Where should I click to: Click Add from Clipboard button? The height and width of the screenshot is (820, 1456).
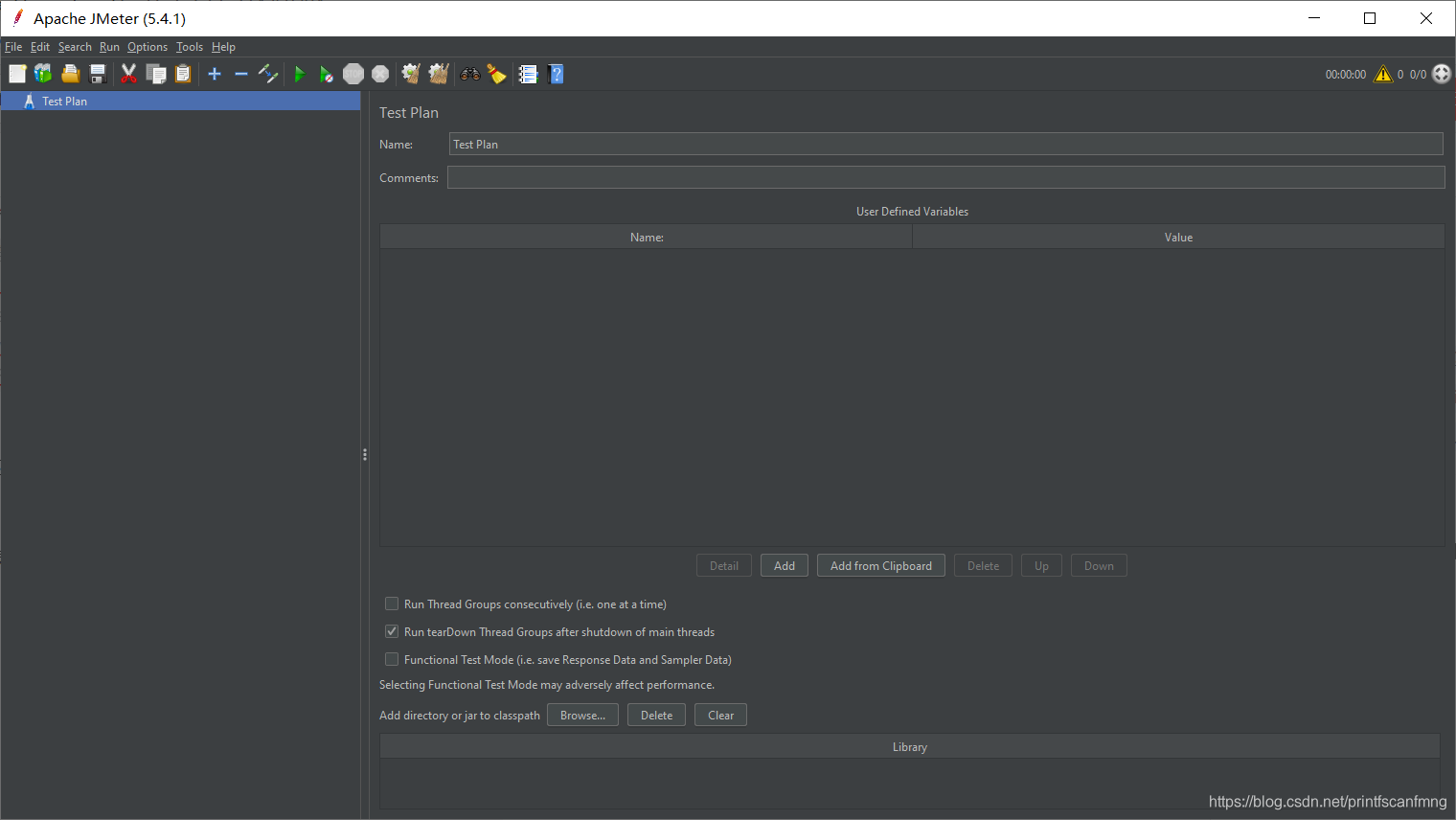(x=881, y=565)
